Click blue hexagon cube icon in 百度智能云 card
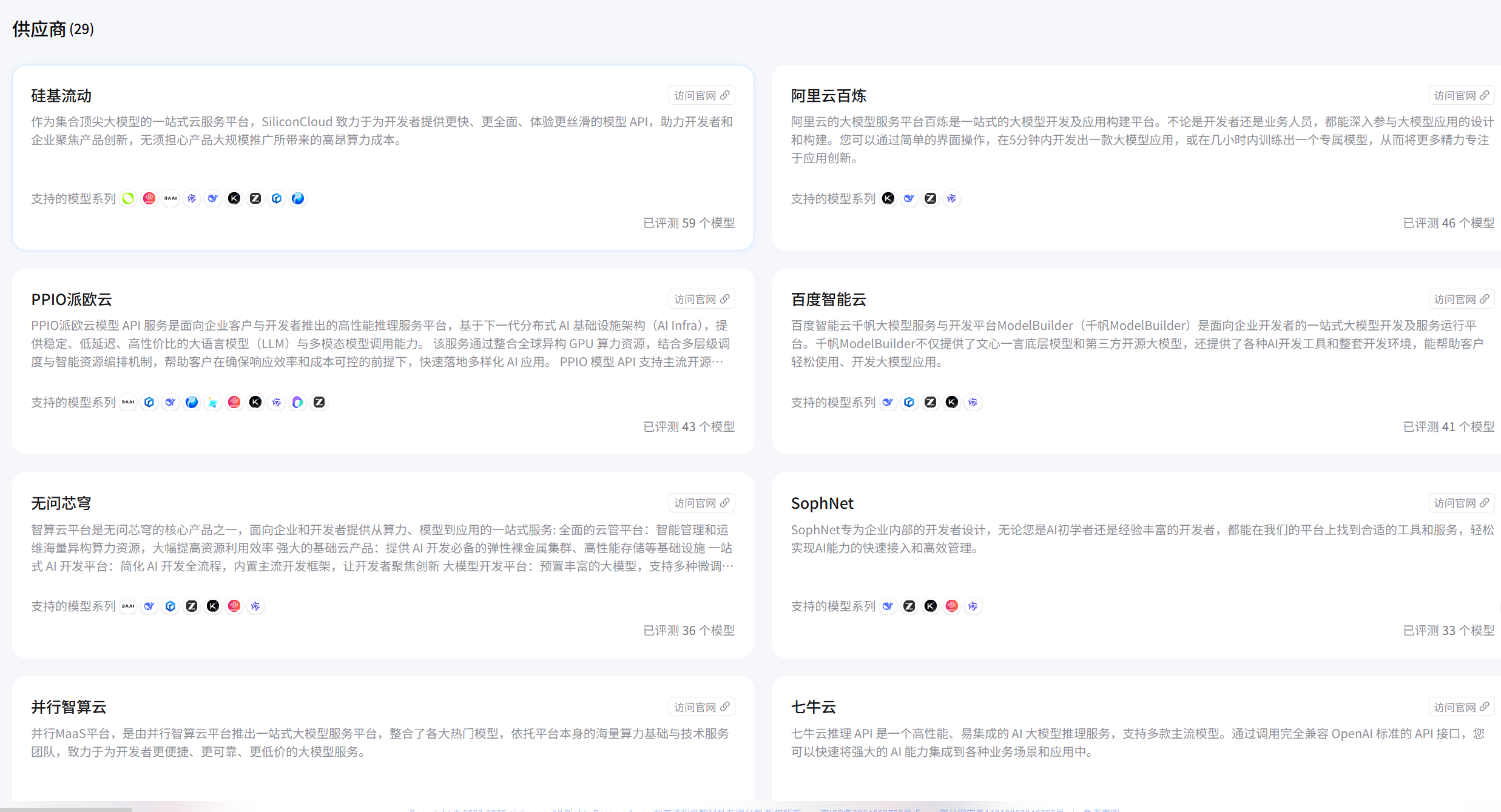 [x=909, y=402]
